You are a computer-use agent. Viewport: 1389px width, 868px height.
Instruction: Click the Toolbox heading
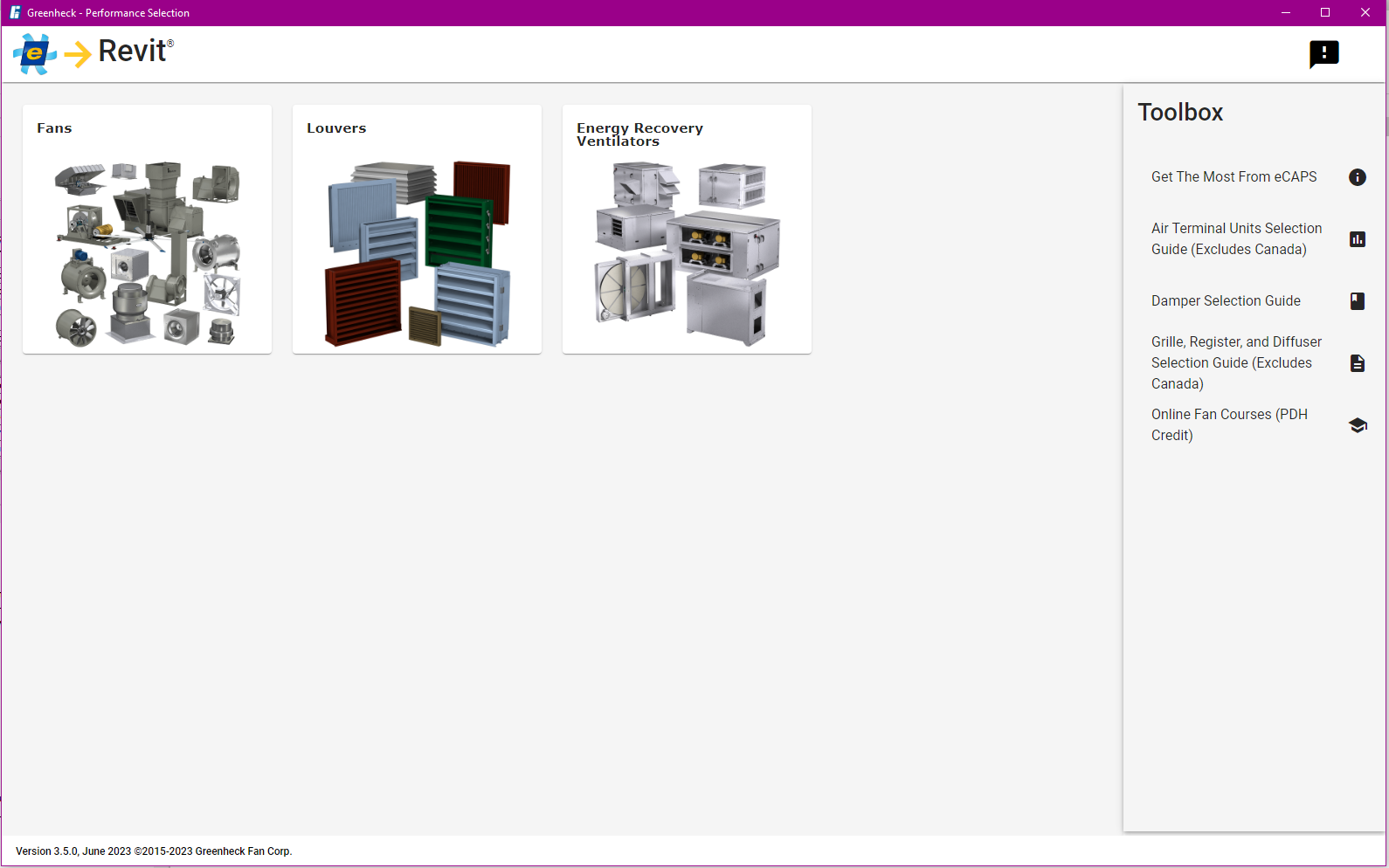[x=1180, y=113]
